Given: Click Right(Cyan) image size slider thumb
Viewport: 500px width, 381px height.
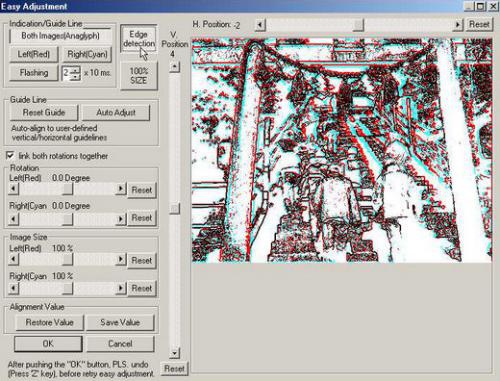Looking at the screenshot, I should pyautogui.click(x=68, y=288).
